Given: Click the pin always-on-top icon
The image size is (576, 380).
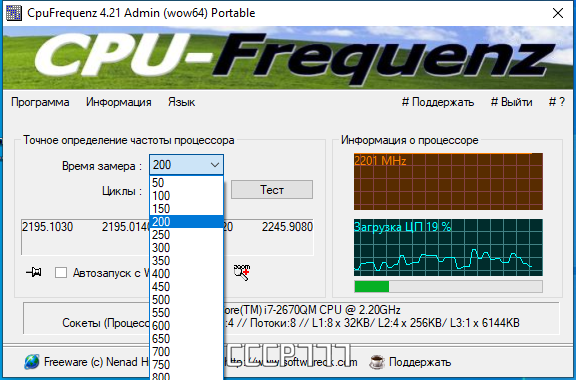Looking at the screenshot, I should pos(34,272).
